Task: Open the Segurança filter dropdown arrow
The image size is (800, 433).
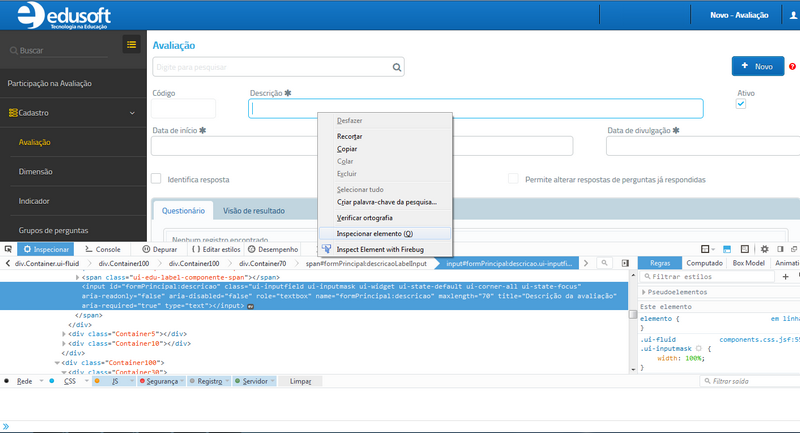Action: click(x=182, y=381)
